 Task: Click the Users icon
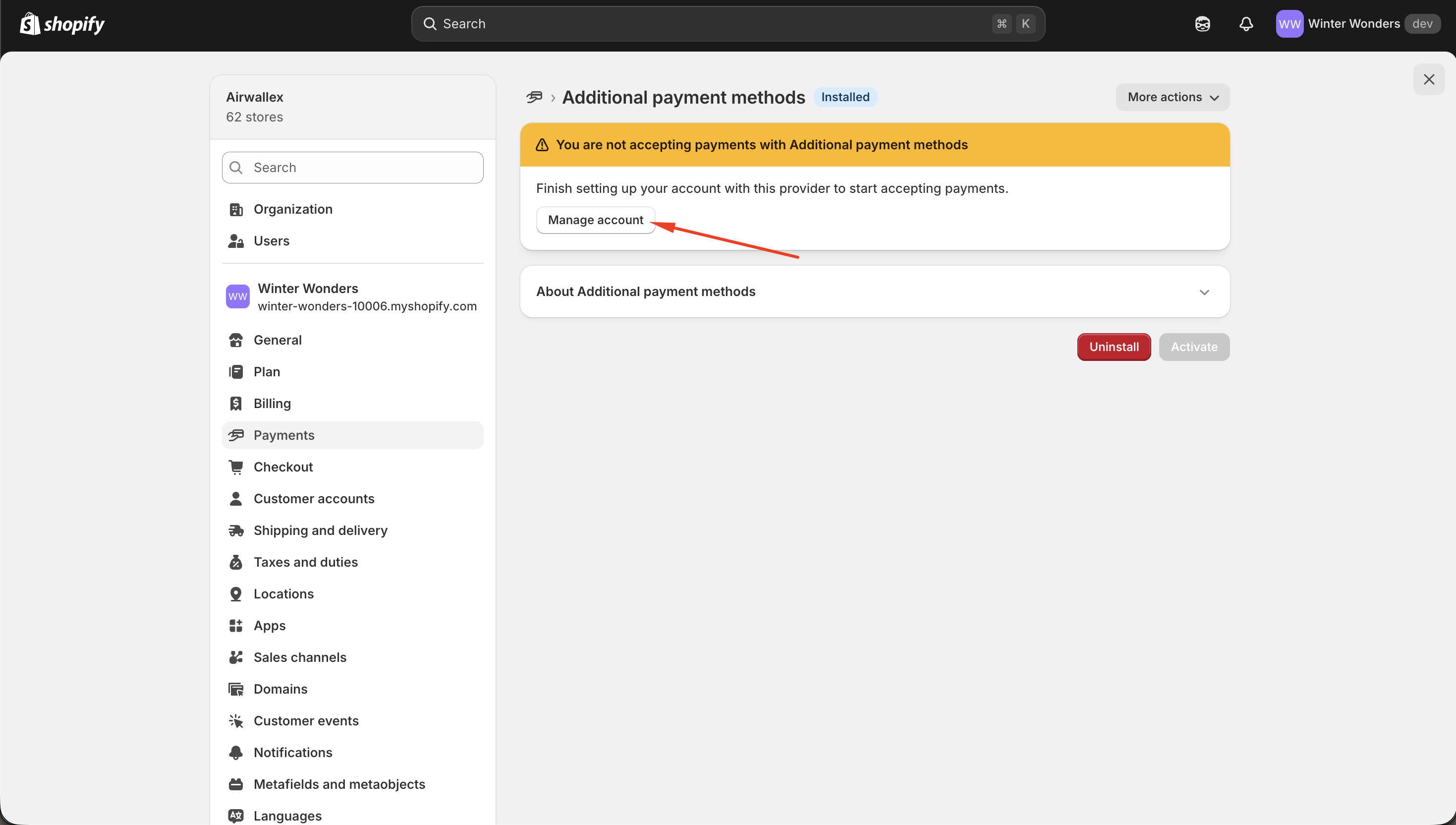235,241
